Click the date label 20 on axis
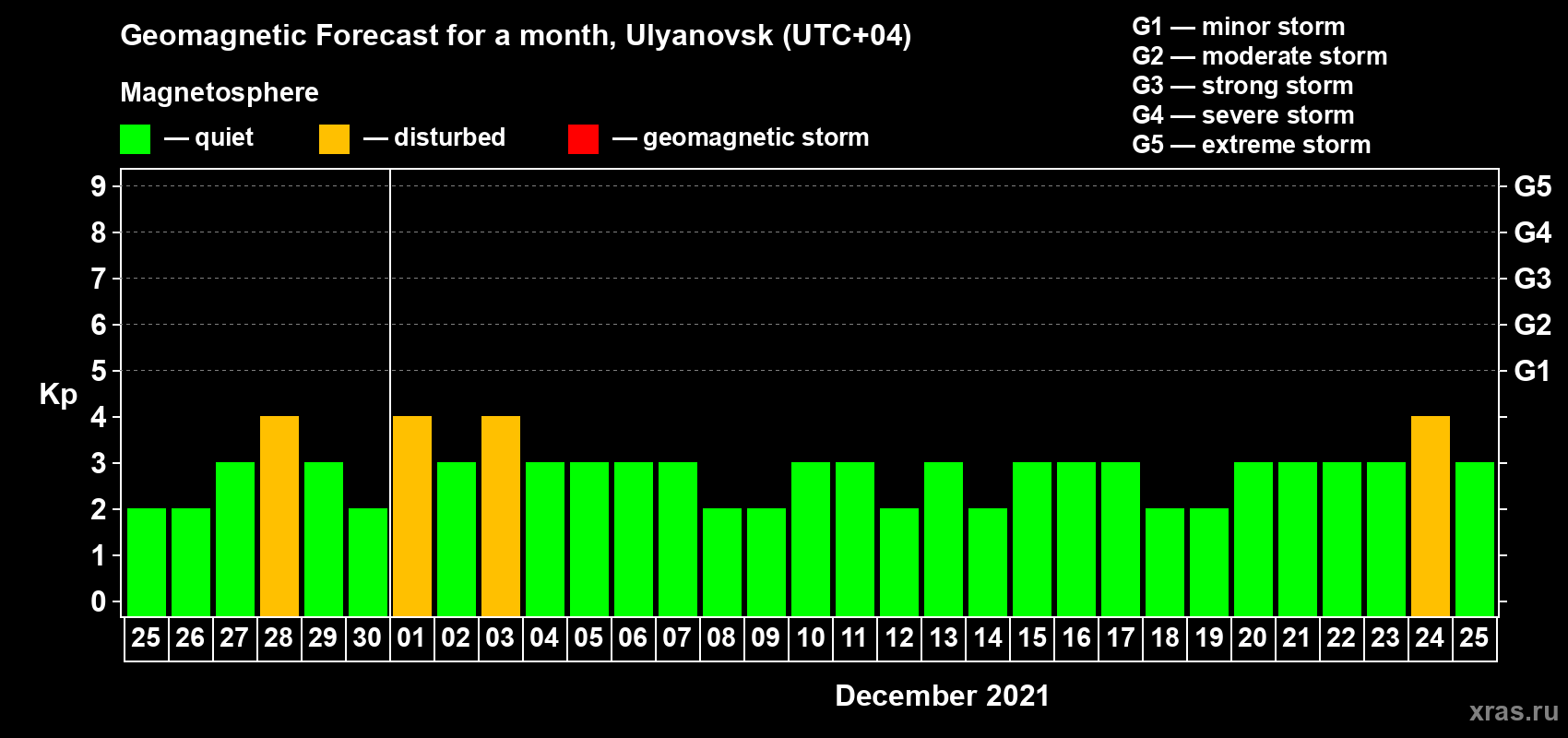Viewport: 1568px width, 738px height. (1253, 637)
